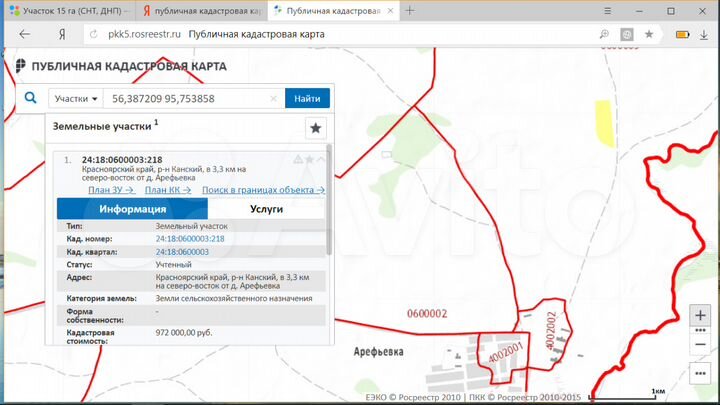Reload the page with refresh icon
The image size is (720, 405).
(x=94, y=34)
